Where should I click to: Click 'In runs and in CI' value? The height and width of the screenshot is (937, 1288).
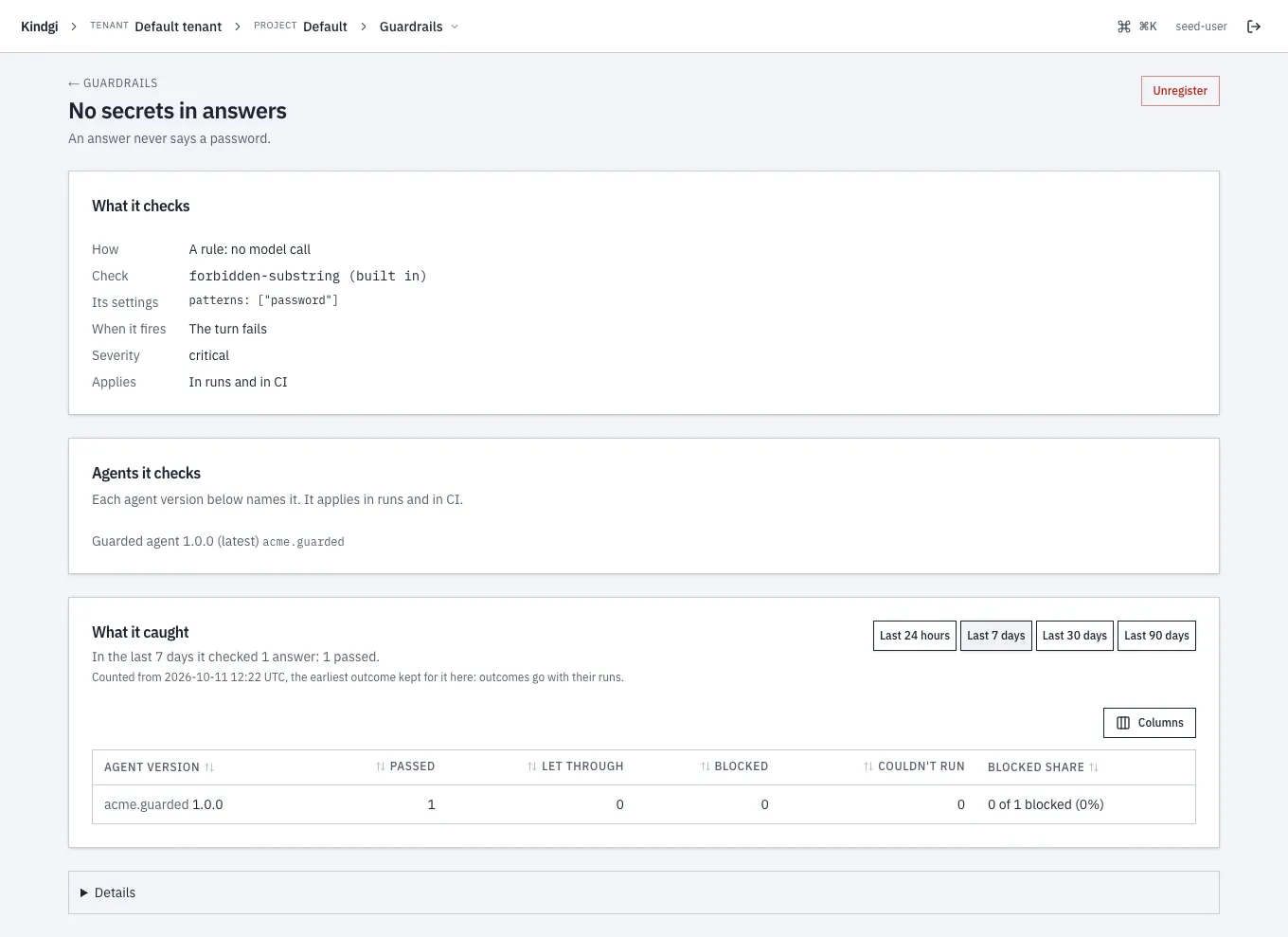[x=238, y=382]
